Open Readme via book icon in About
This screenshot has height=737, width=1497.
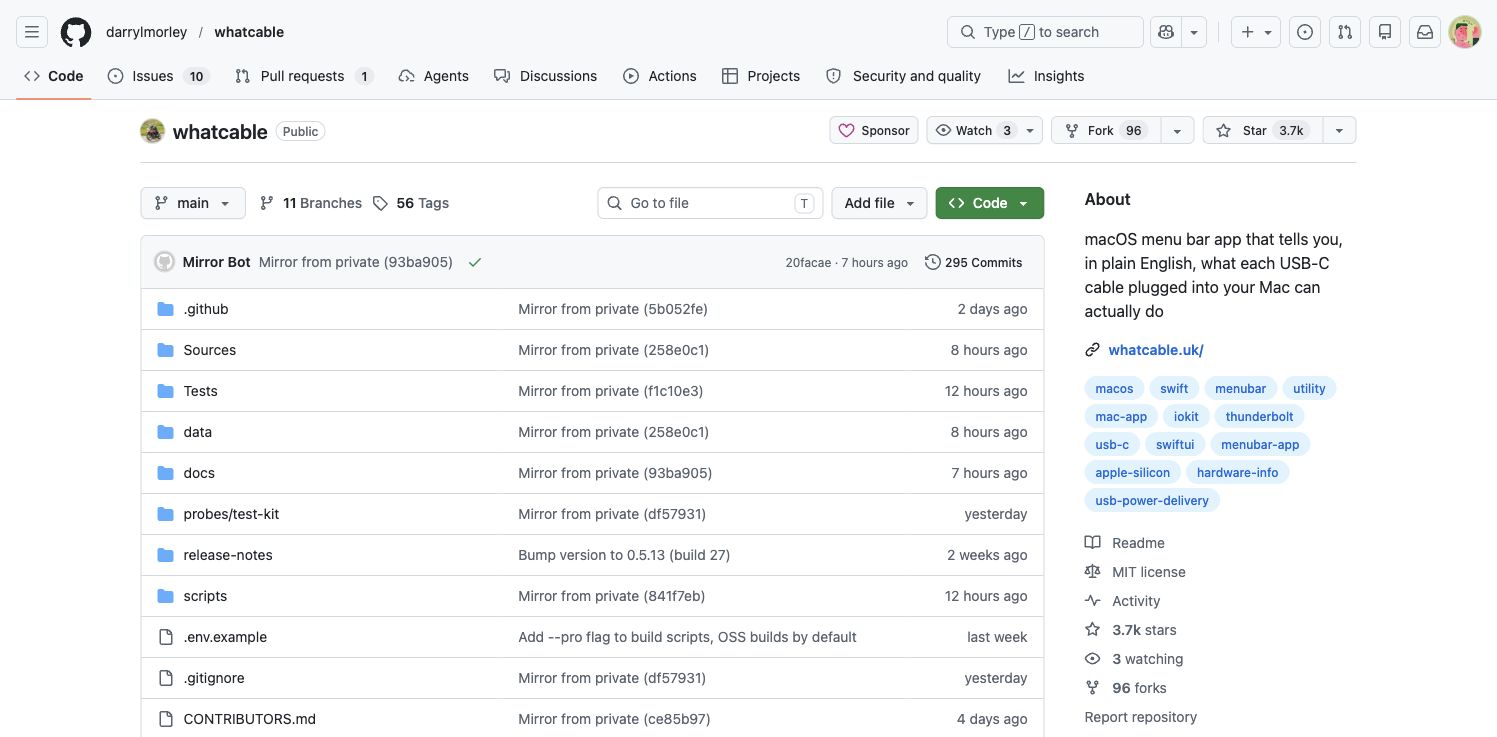[x=1093, y=543]
